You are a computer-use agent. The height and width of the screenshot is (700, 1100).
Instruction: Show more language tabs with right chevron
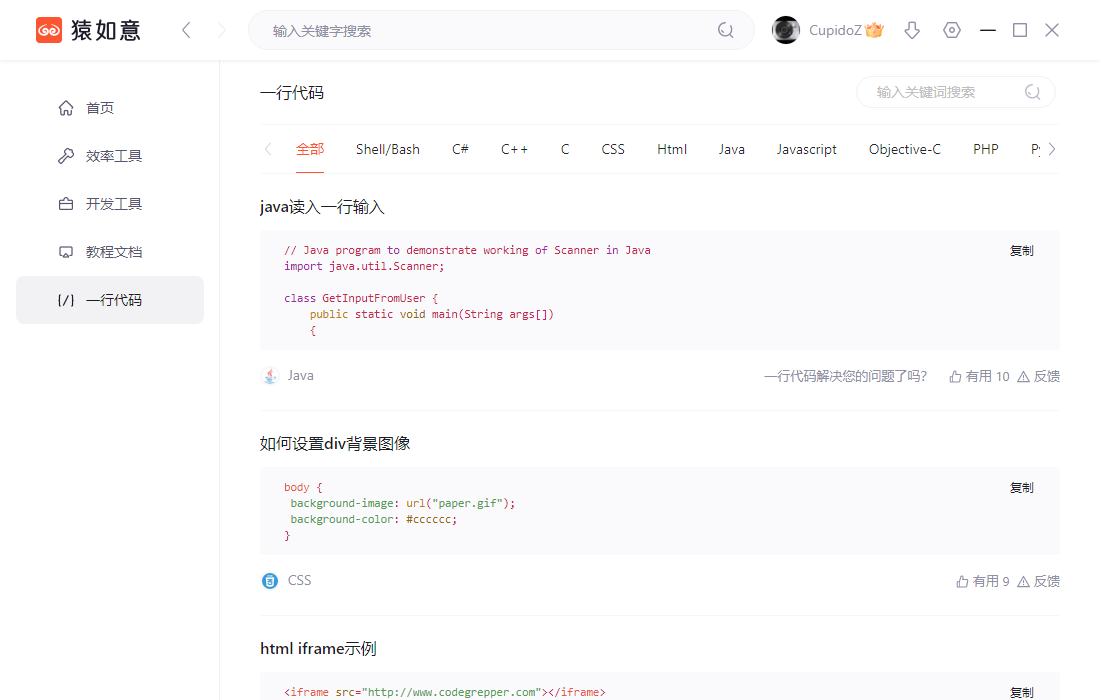1052,149
